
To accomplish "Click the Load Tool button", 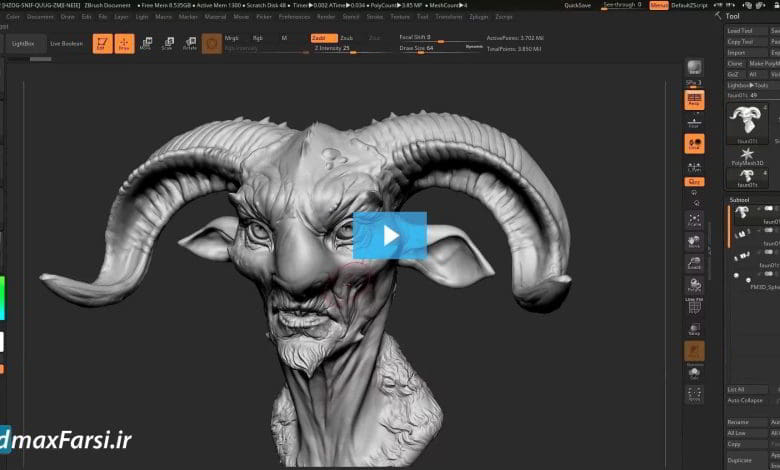I will point(741,30).
